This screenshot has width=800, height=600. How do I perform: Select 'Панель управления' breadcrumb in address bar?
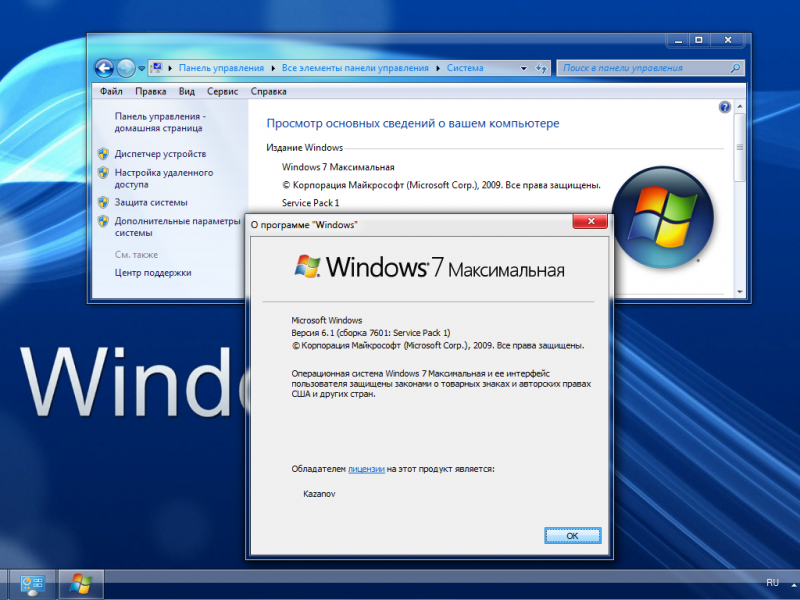(221, 68)
